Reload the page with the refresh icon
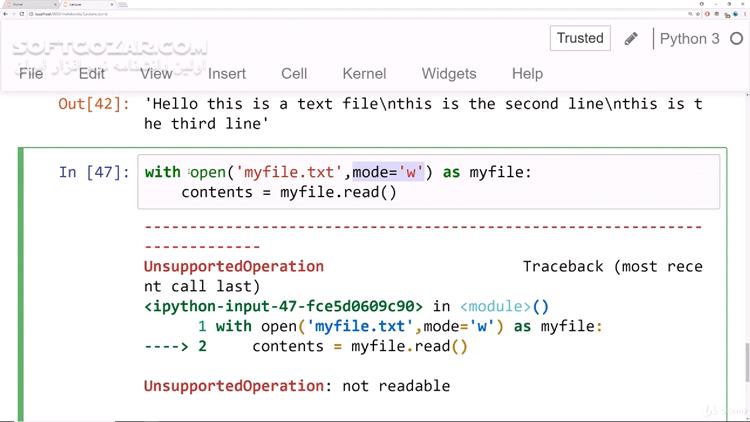This screenshot has width=750, height=422. pos(22,14)
